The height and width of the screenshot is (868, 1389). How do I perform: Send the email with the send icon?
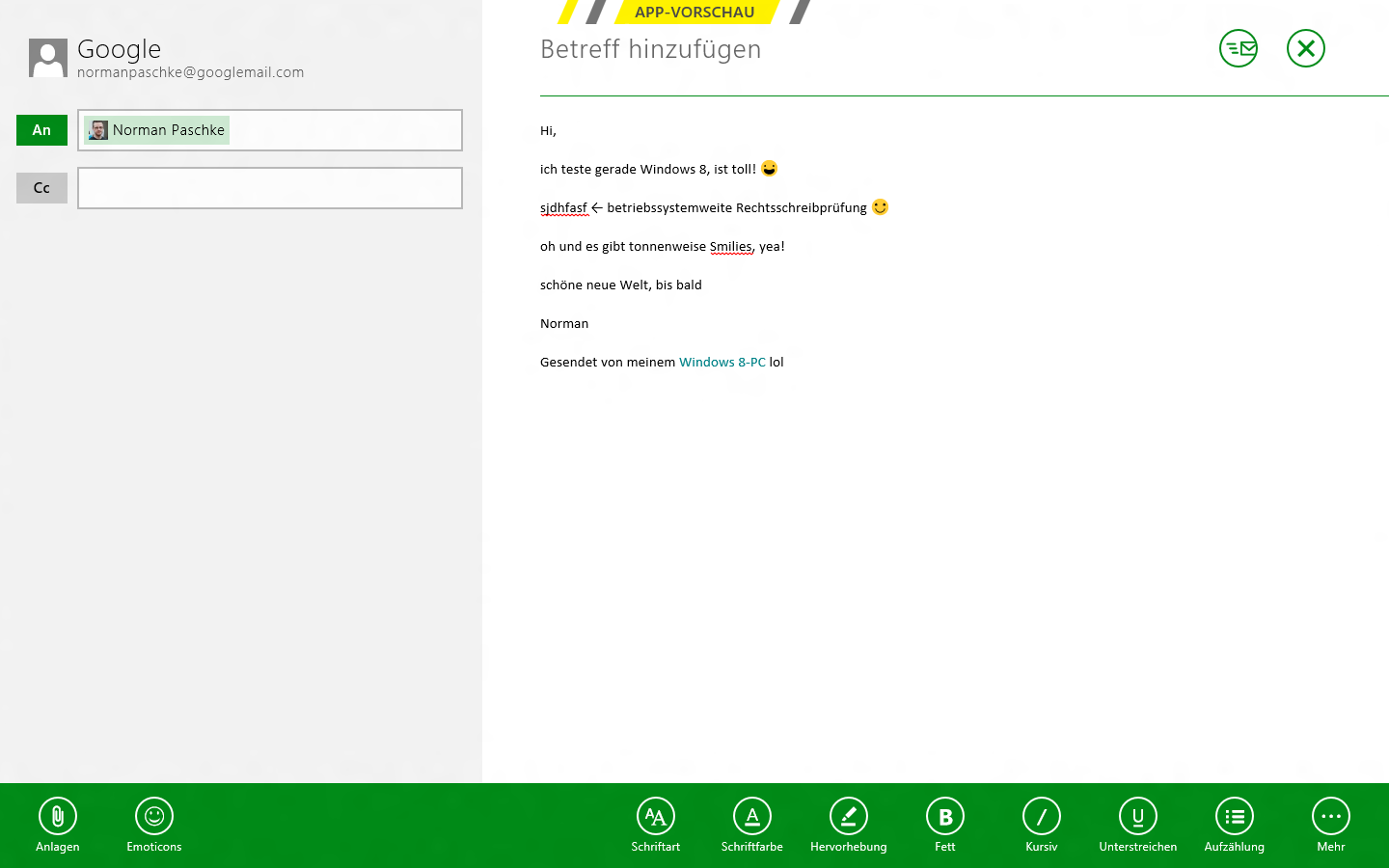(1239, 48)
